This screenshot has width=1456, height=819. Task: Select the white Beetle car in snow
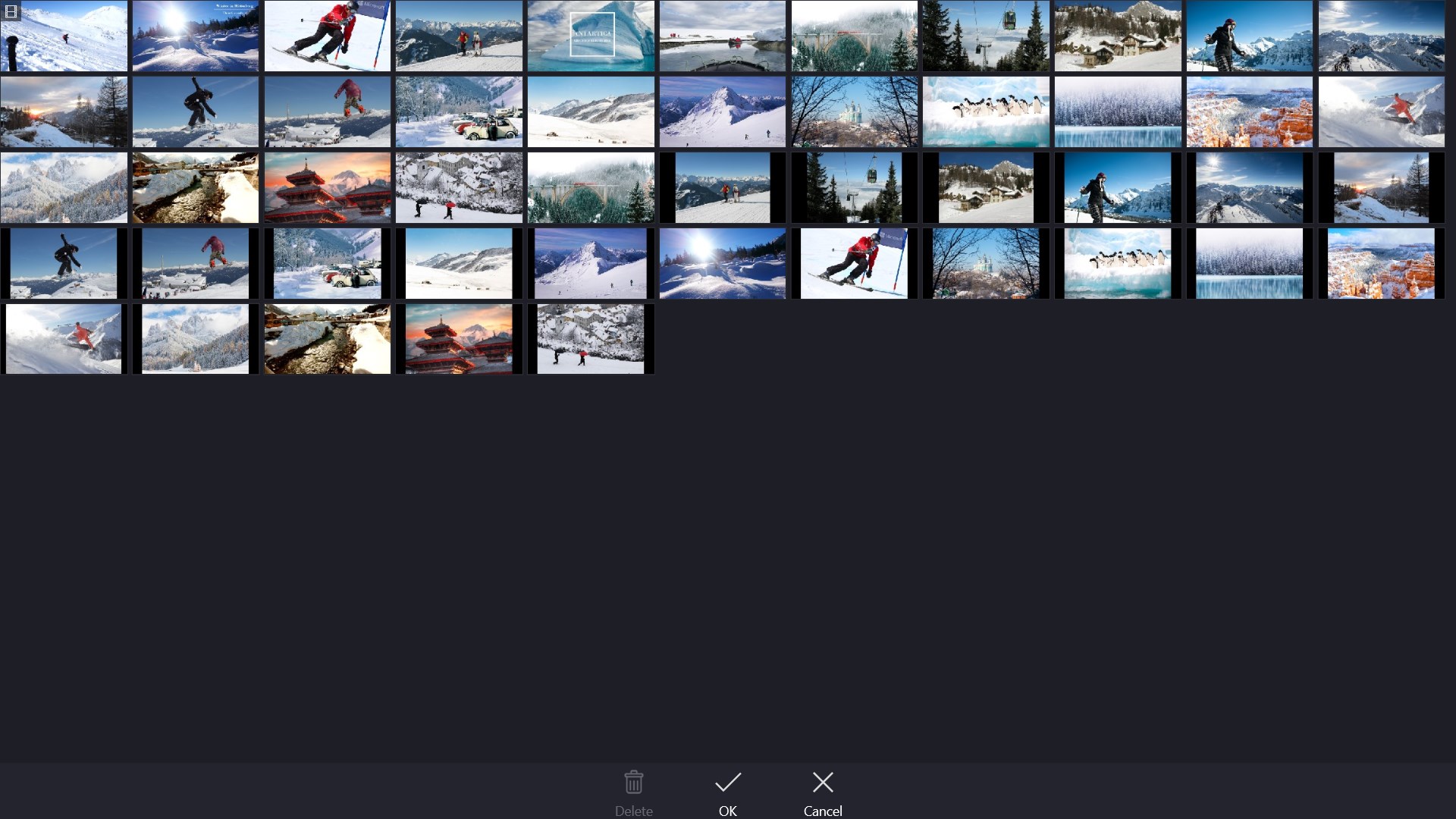point(459,111)
